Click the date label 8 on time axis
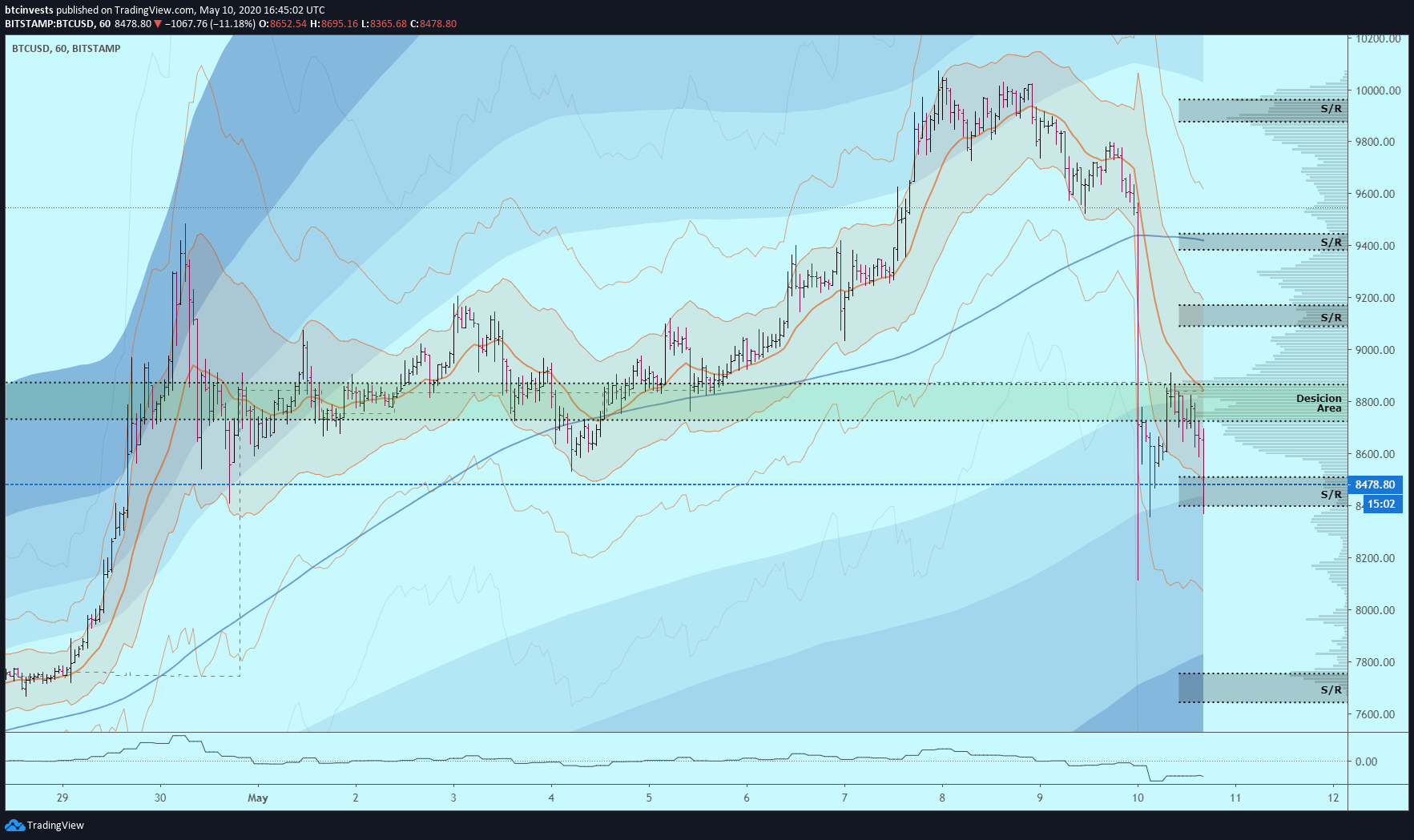 942,798
